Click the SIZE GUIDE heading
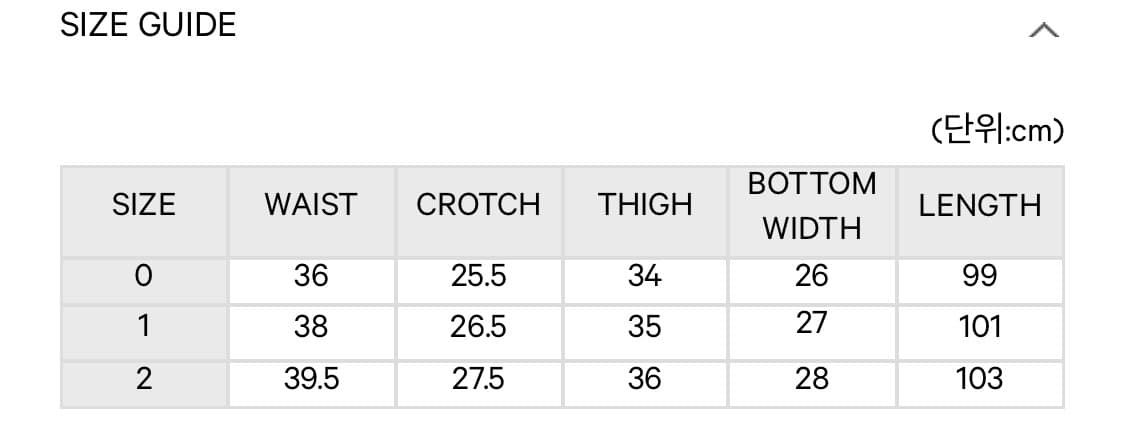The width and height of the screenshot is (1125, 439). 148,25
